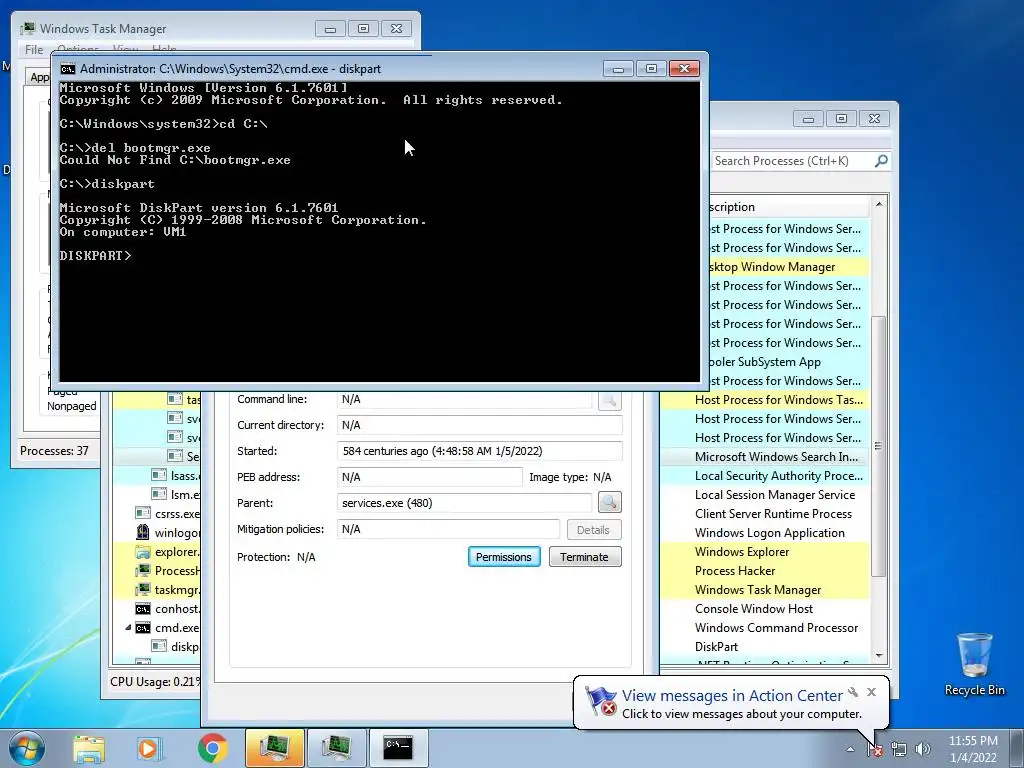Image resolution: width=1024 pixels, height=768 pixels.
Task: Click the Started time field
Action: point(479,451)
